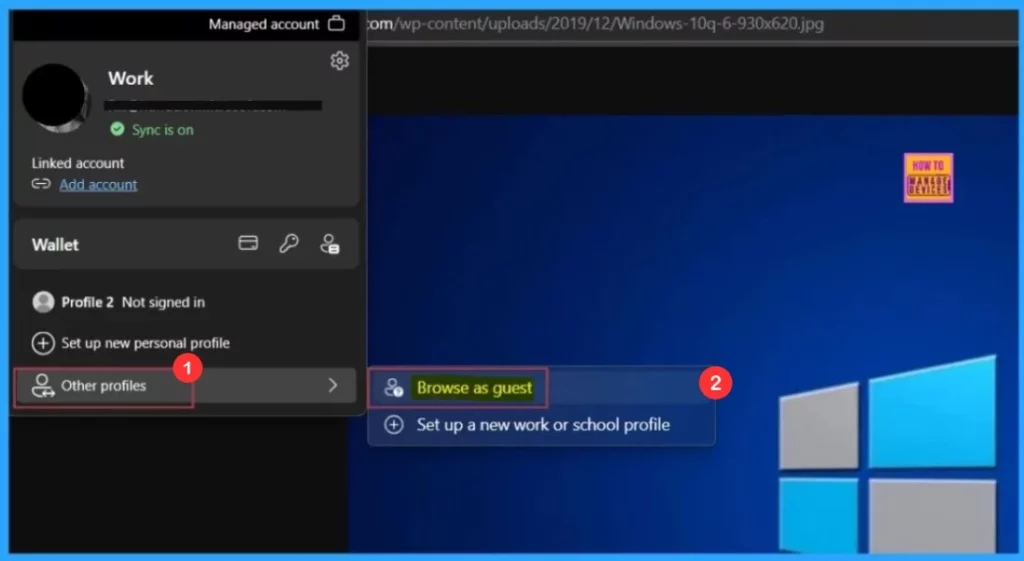Expand the Other profiles chevron arrow
This screenshot has height=561, width=1024.
click(333, 385)
